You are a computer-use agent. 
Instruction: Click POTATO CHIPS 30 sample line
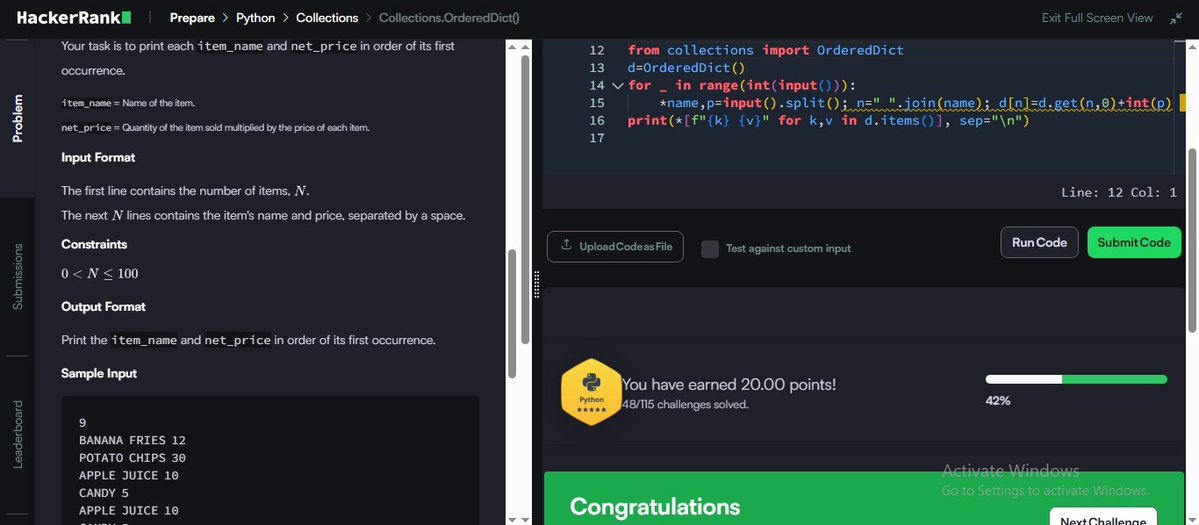pos(132,458)
